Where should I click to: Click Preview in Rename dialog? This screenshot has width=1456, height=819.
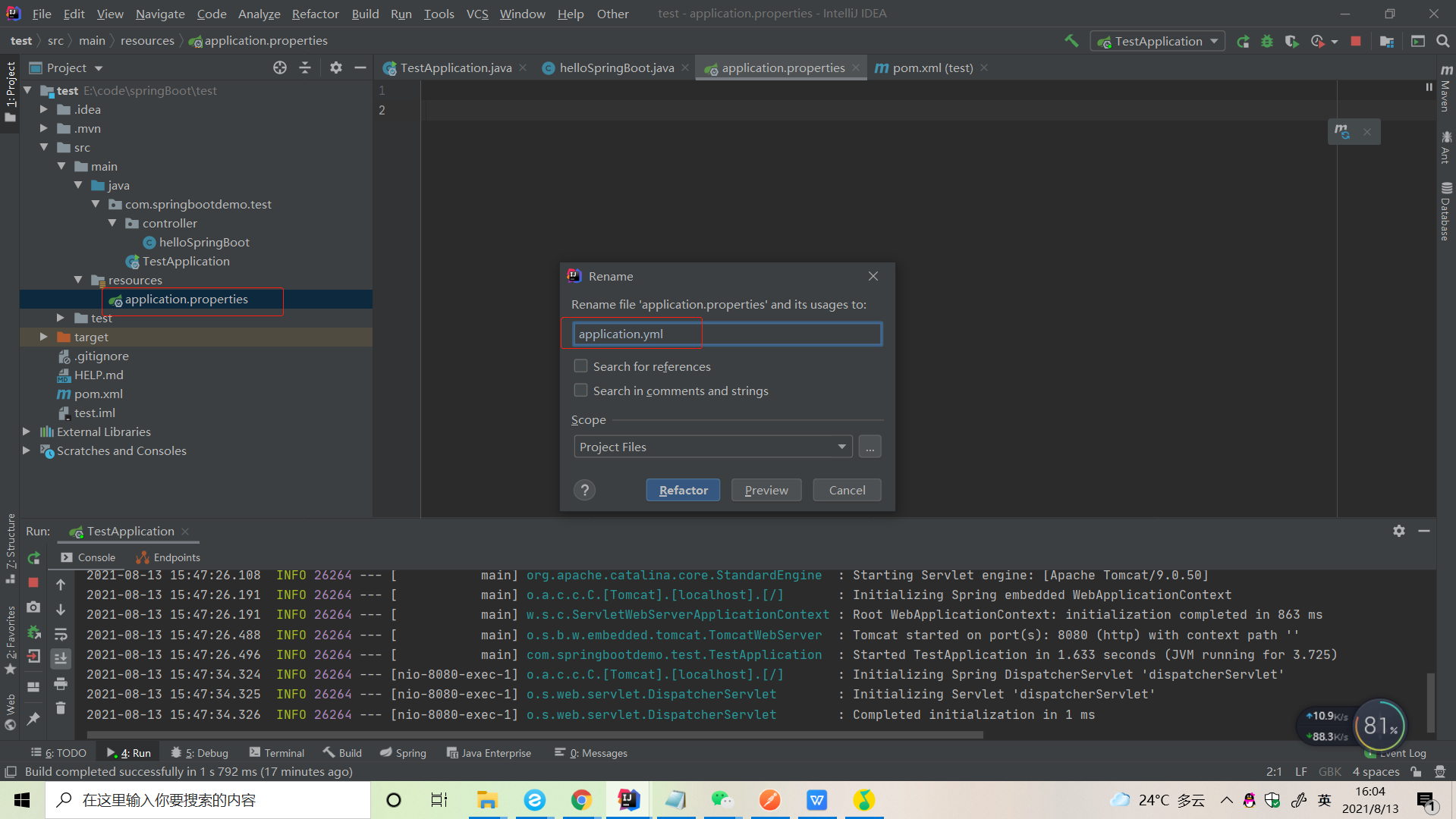(x=766, y=490)
